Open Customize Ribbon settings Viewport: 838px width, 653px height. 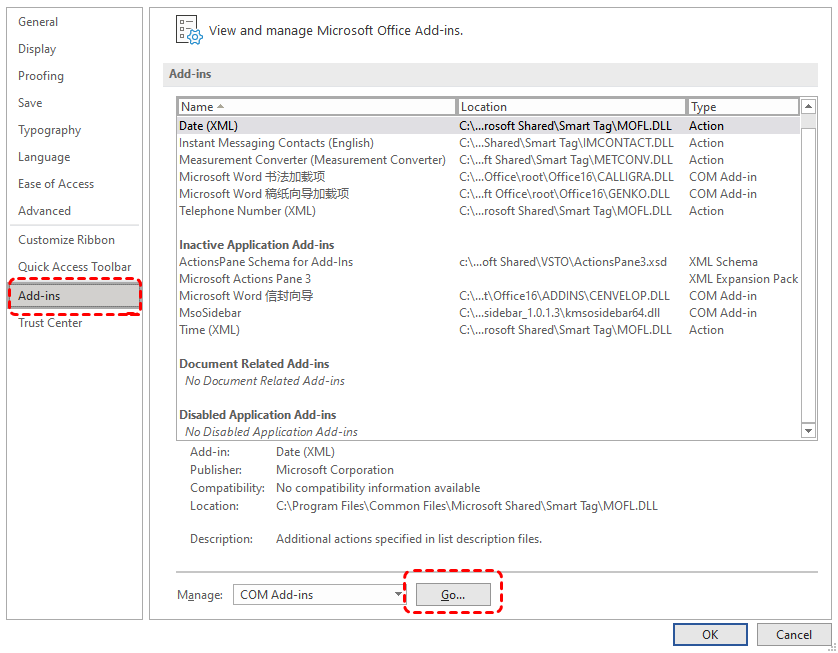coord(66,240)
